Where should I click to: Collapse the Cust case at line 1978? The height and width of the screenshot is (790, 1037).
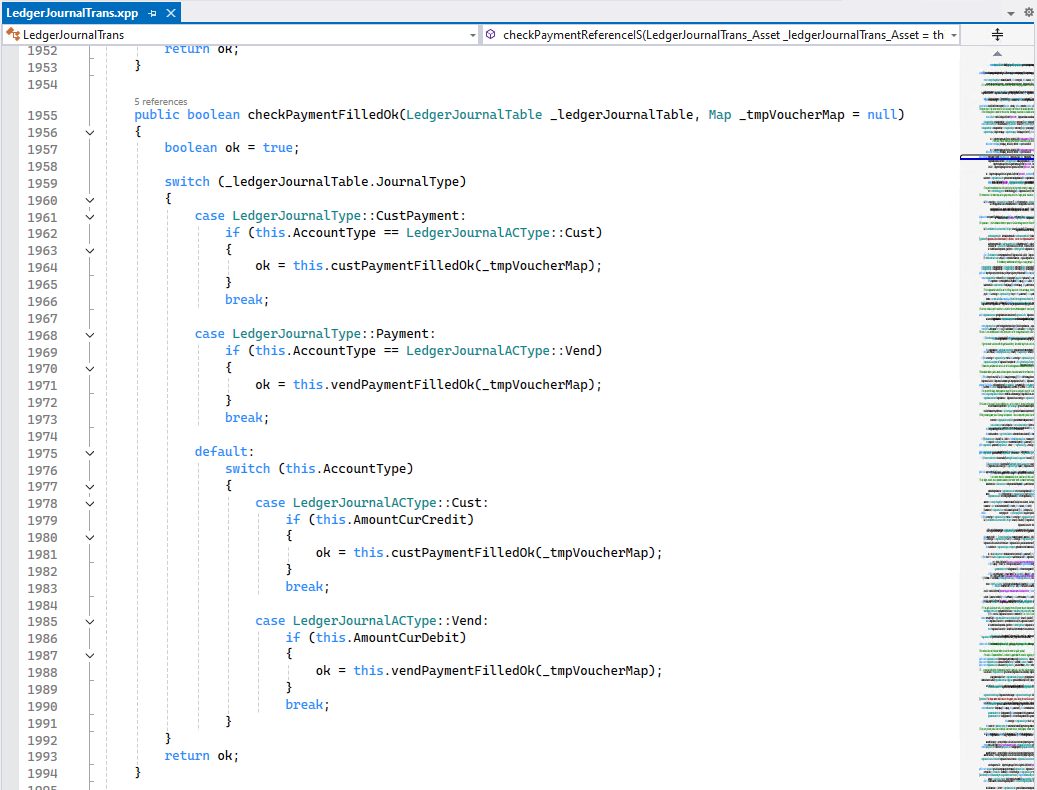tap(90, 504)
